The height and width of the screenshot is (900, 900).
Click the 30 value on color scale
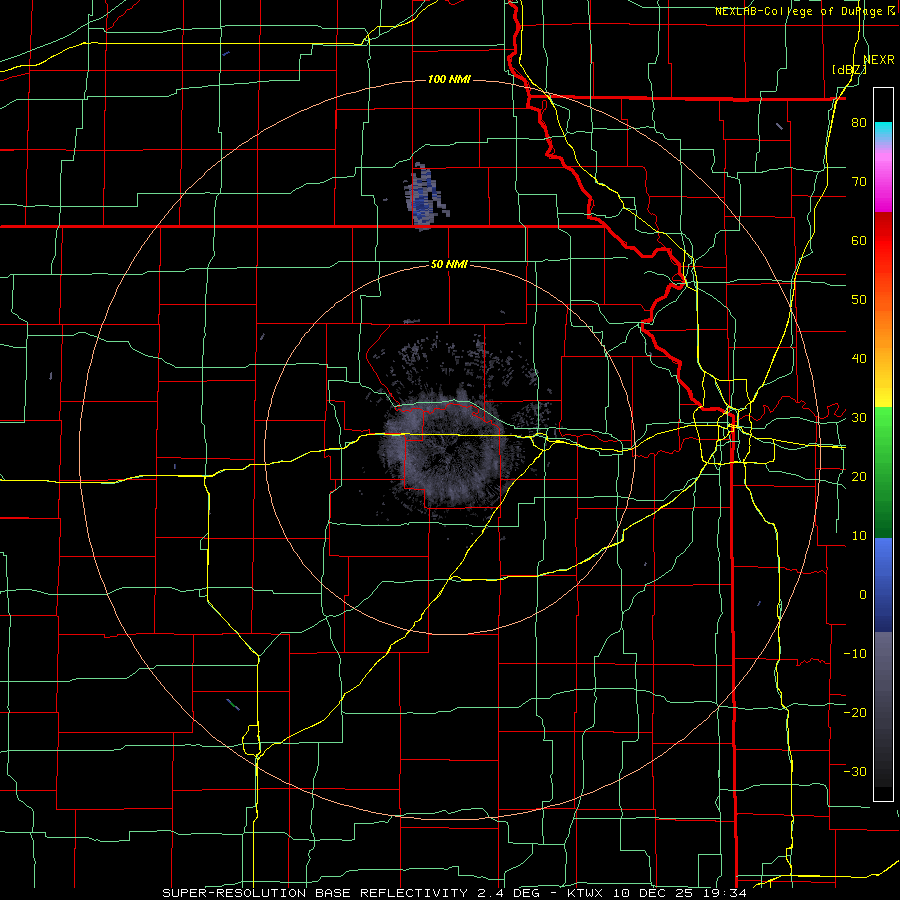[859, 418]
